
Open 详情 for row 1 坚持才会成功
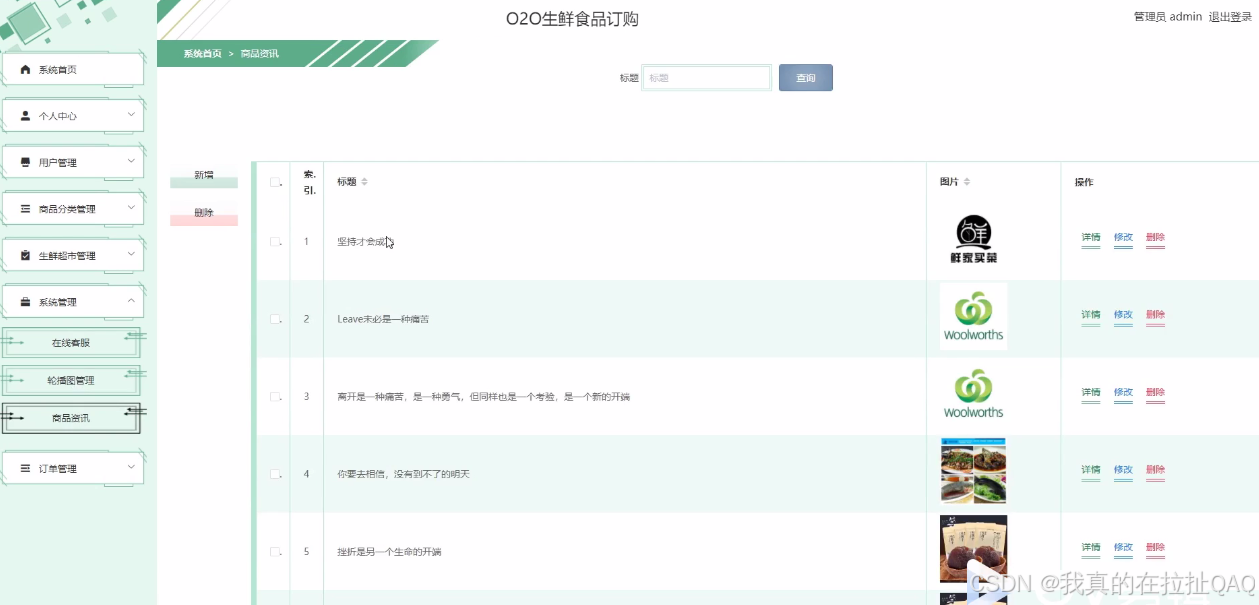(1091, 238)
